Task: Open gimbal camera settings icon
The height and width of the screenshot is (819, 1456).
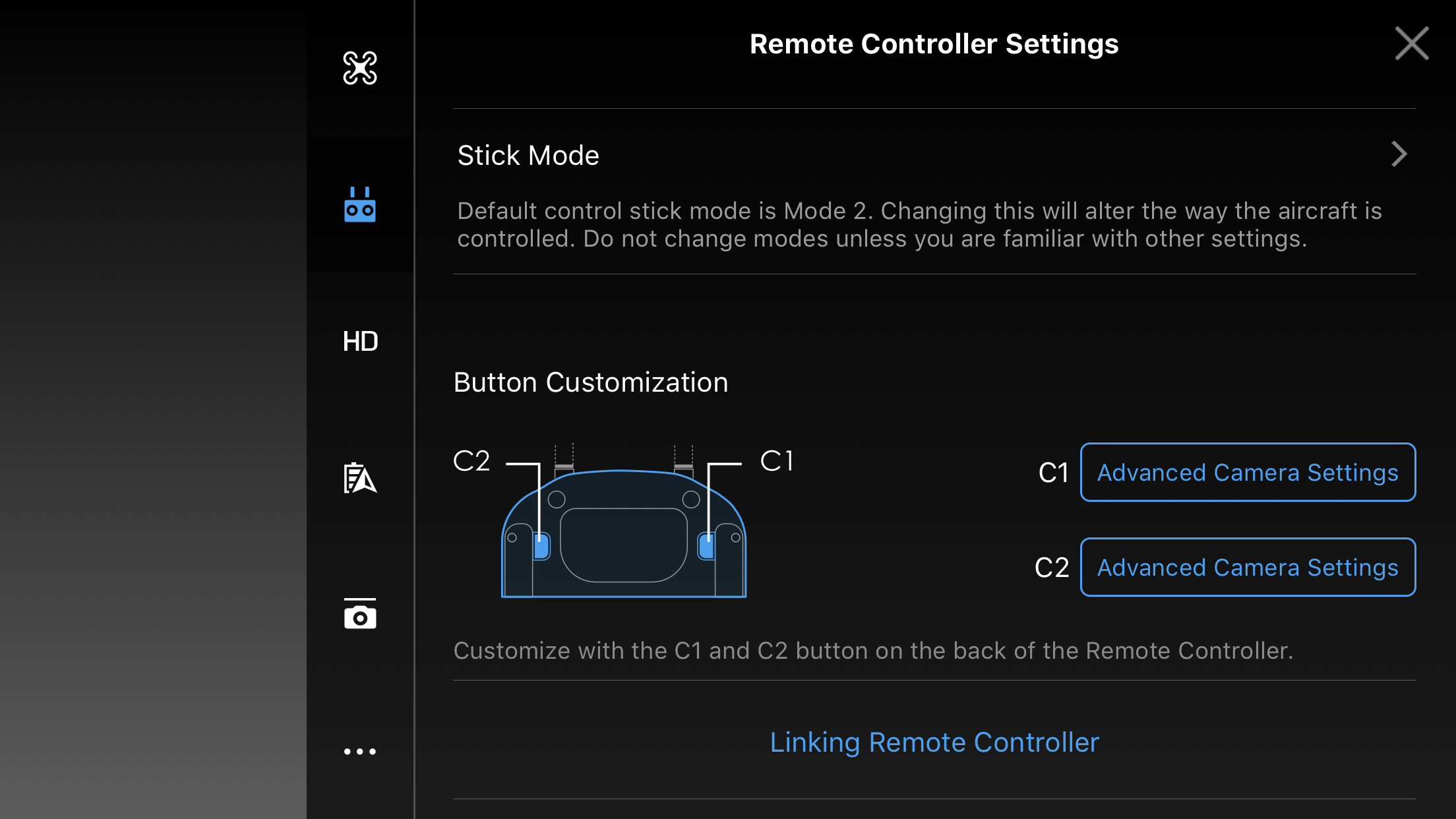Action: [x=360, y=614]
